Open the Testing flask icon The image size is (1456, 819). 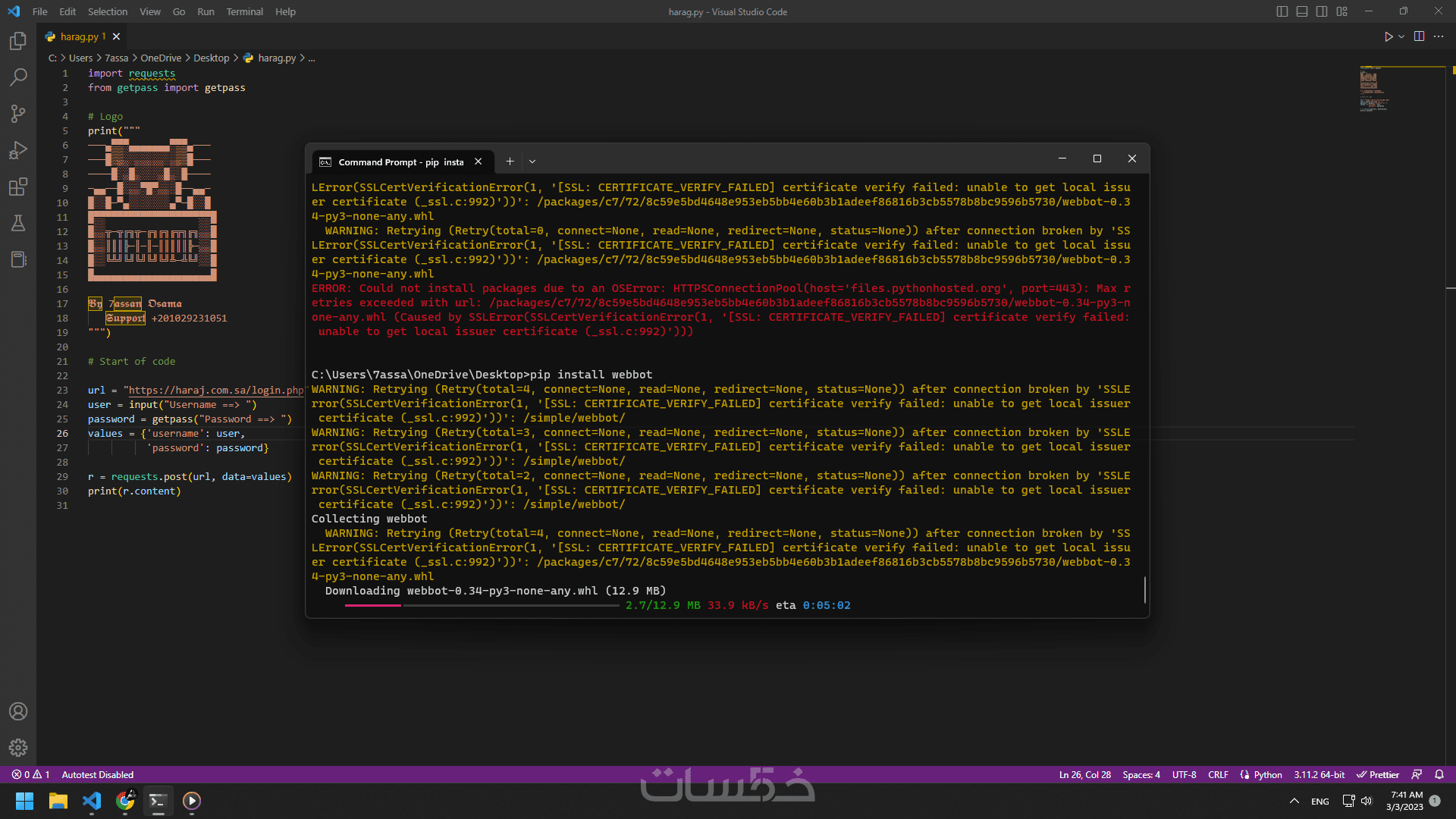point(18,223)
